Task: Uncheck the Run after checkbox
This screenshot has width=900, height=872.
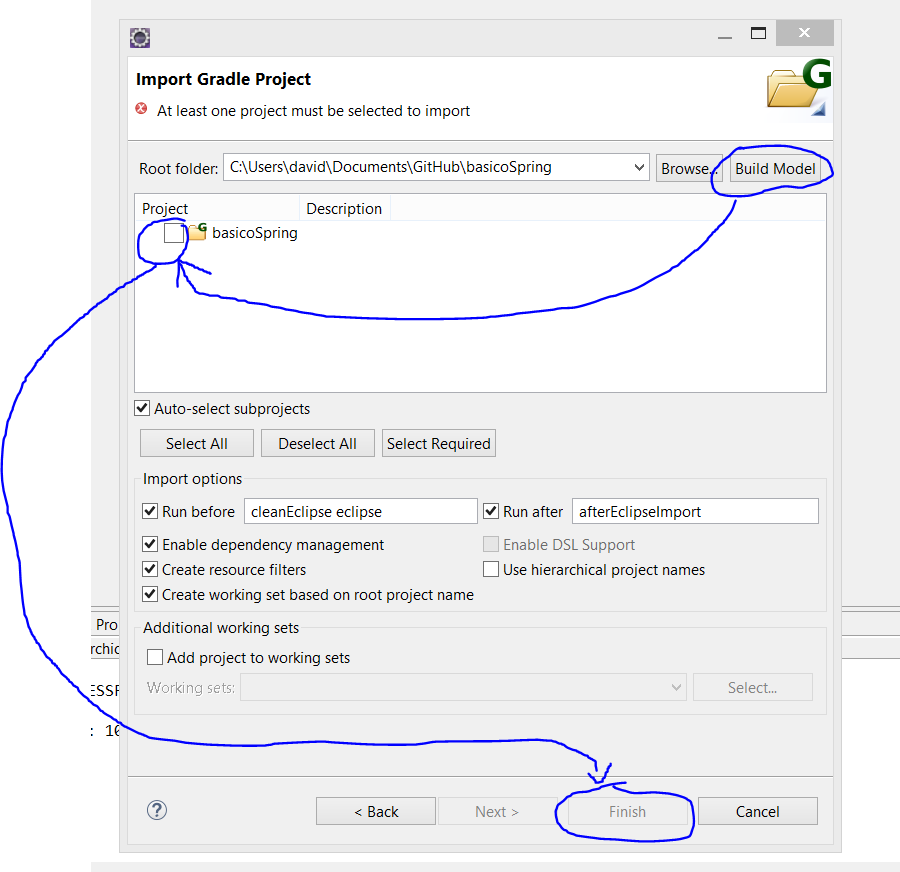Action: (x=491, y=511)
